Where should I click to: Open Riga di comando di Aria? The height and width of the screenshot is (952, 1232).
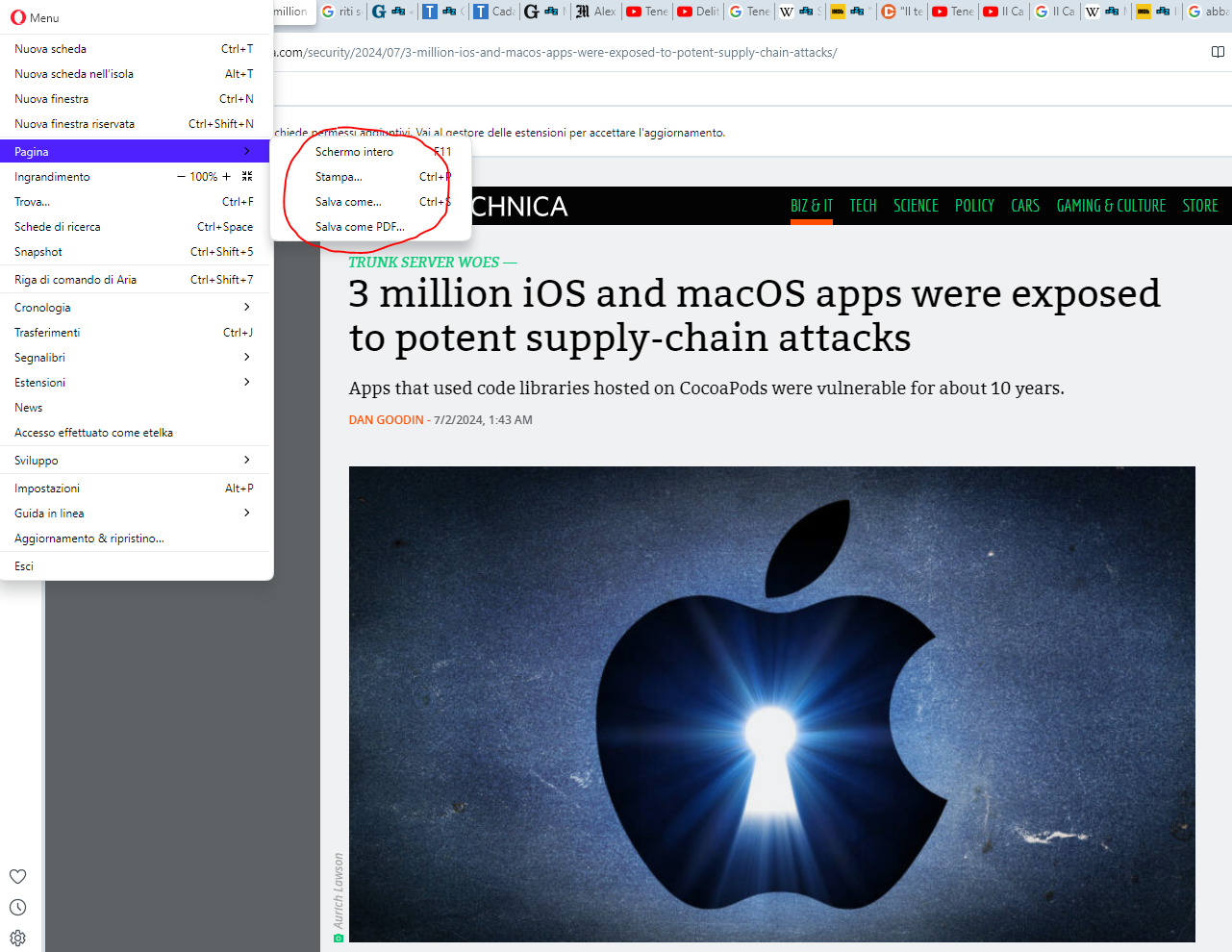[135, 280]
